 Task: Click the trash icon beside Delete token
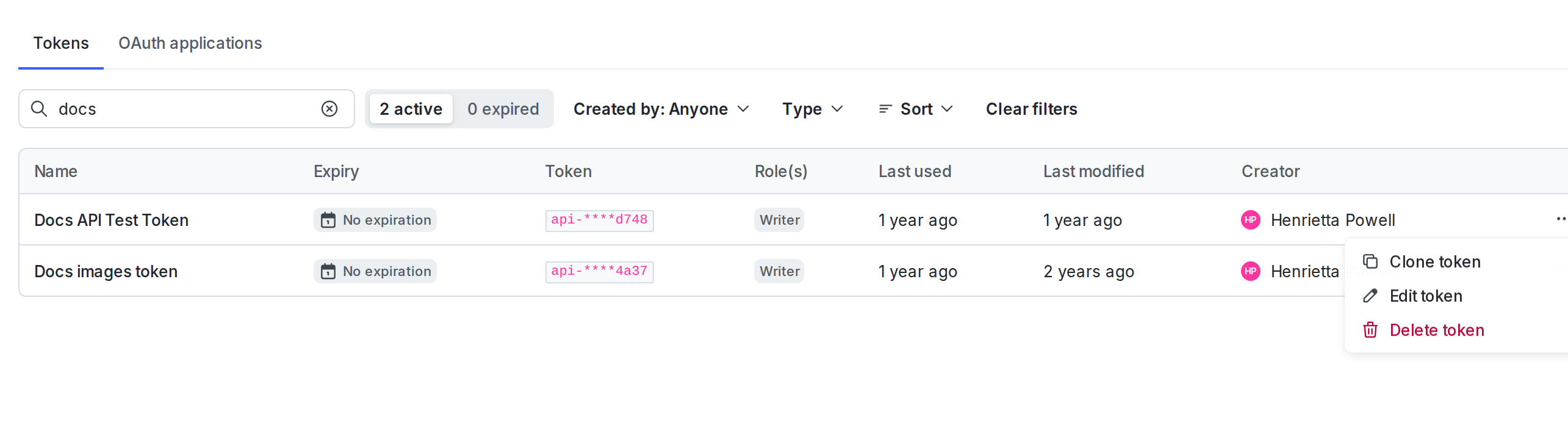(1370, 330)
